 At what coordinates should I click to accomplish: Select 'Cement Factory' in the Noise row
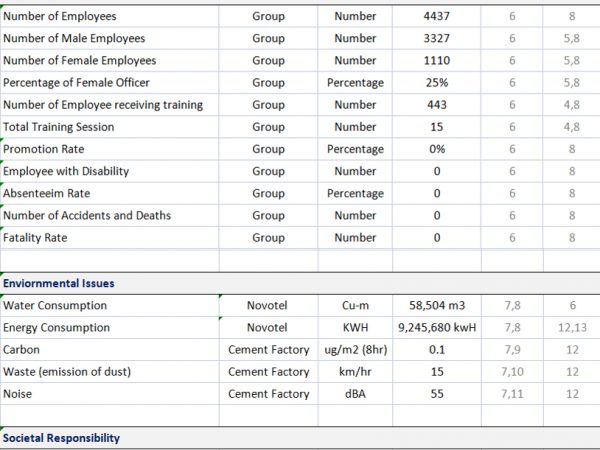[x=269, y=395]
